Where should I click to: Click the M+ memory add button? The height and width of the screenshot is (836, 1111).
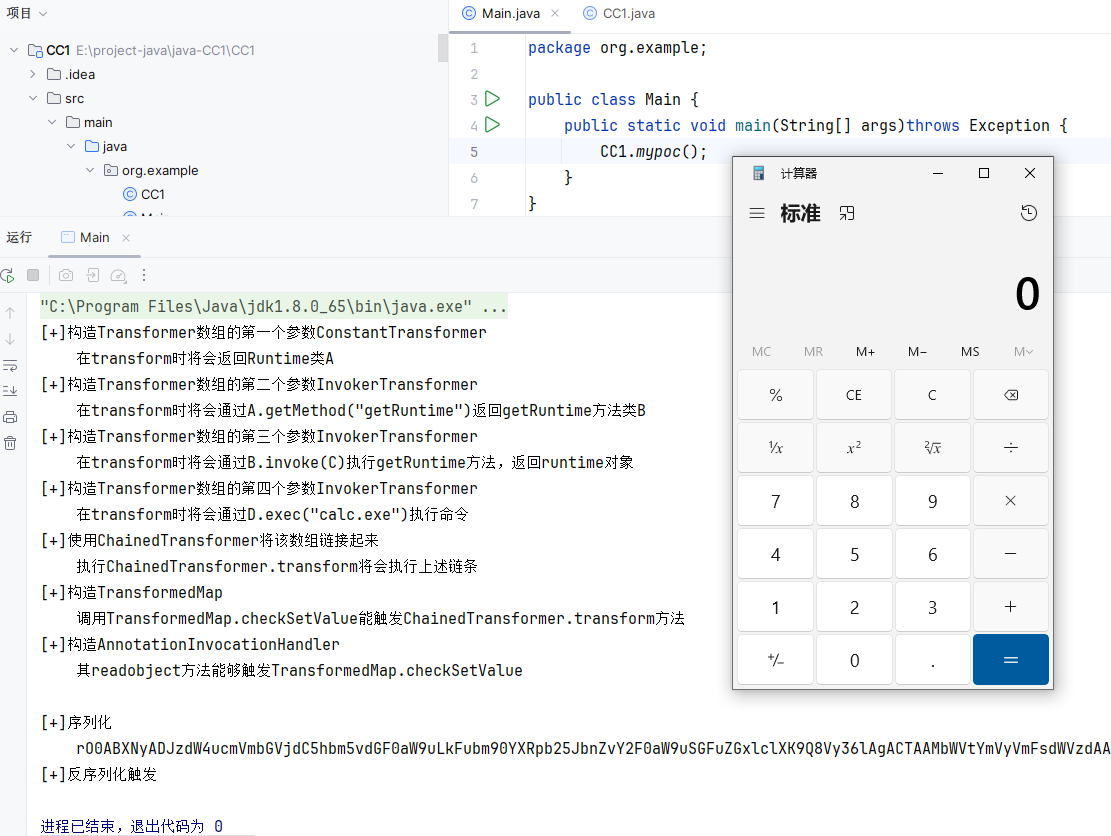865,351
